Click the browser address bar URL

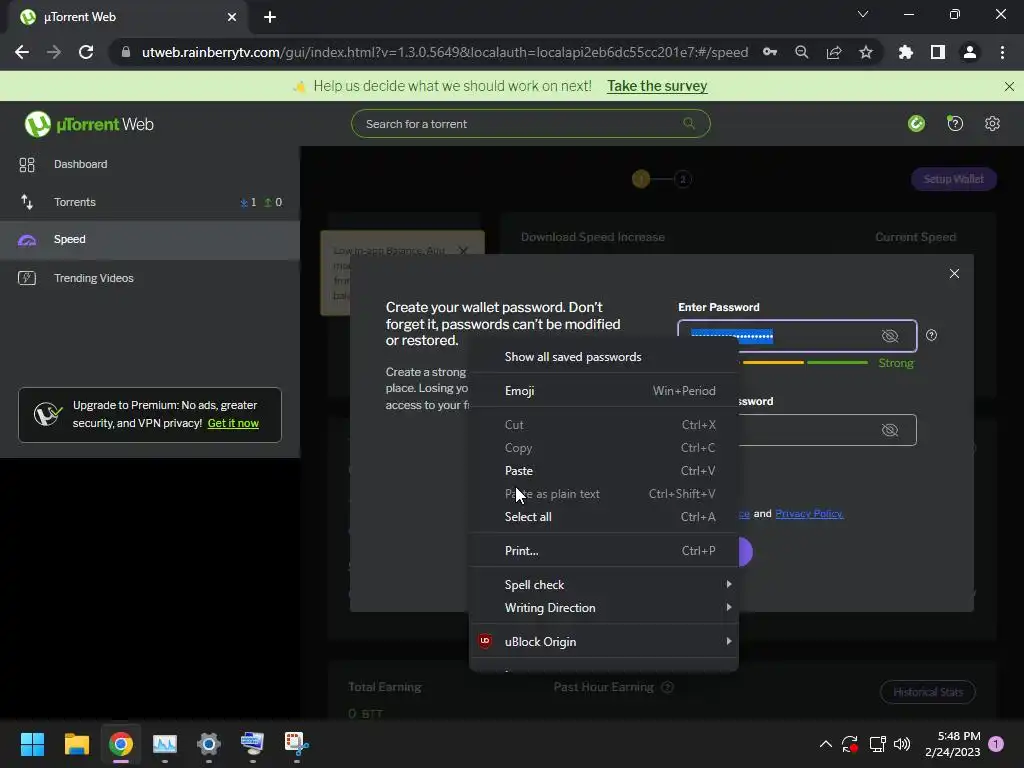445,52
